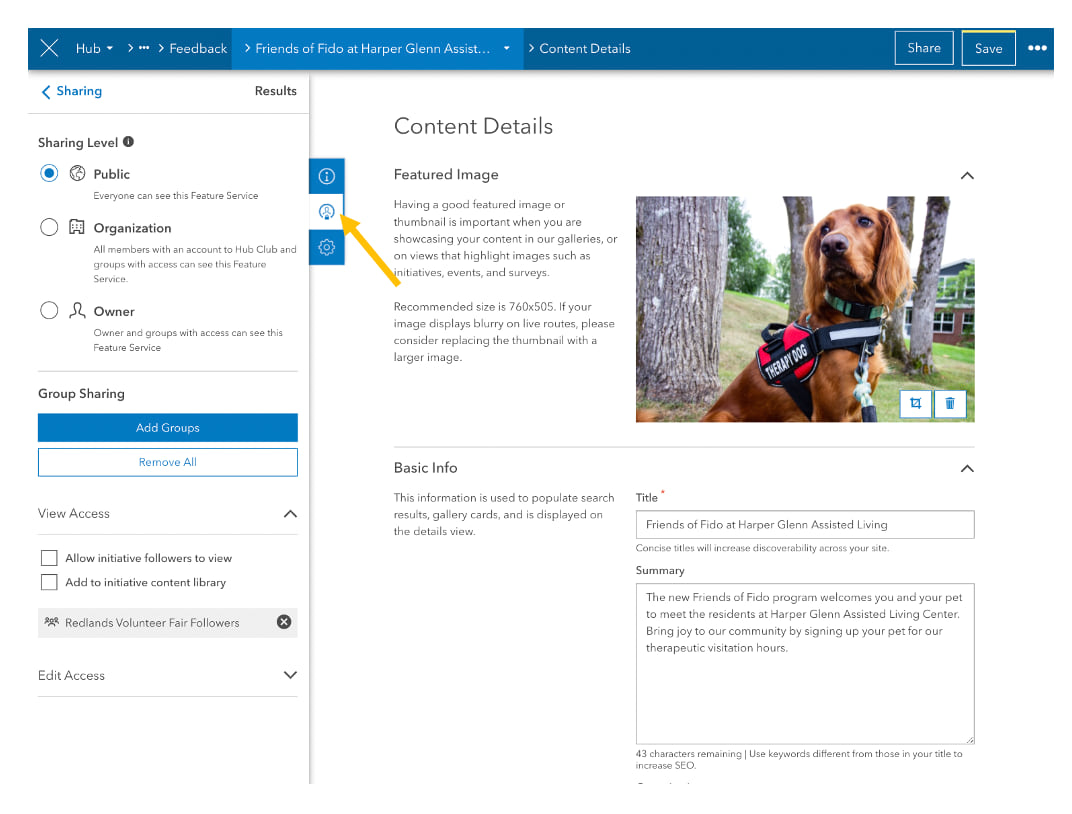1072x814 pixels.
Task: Click Add Groups under Group Sharing
Action: pos(167,427)
